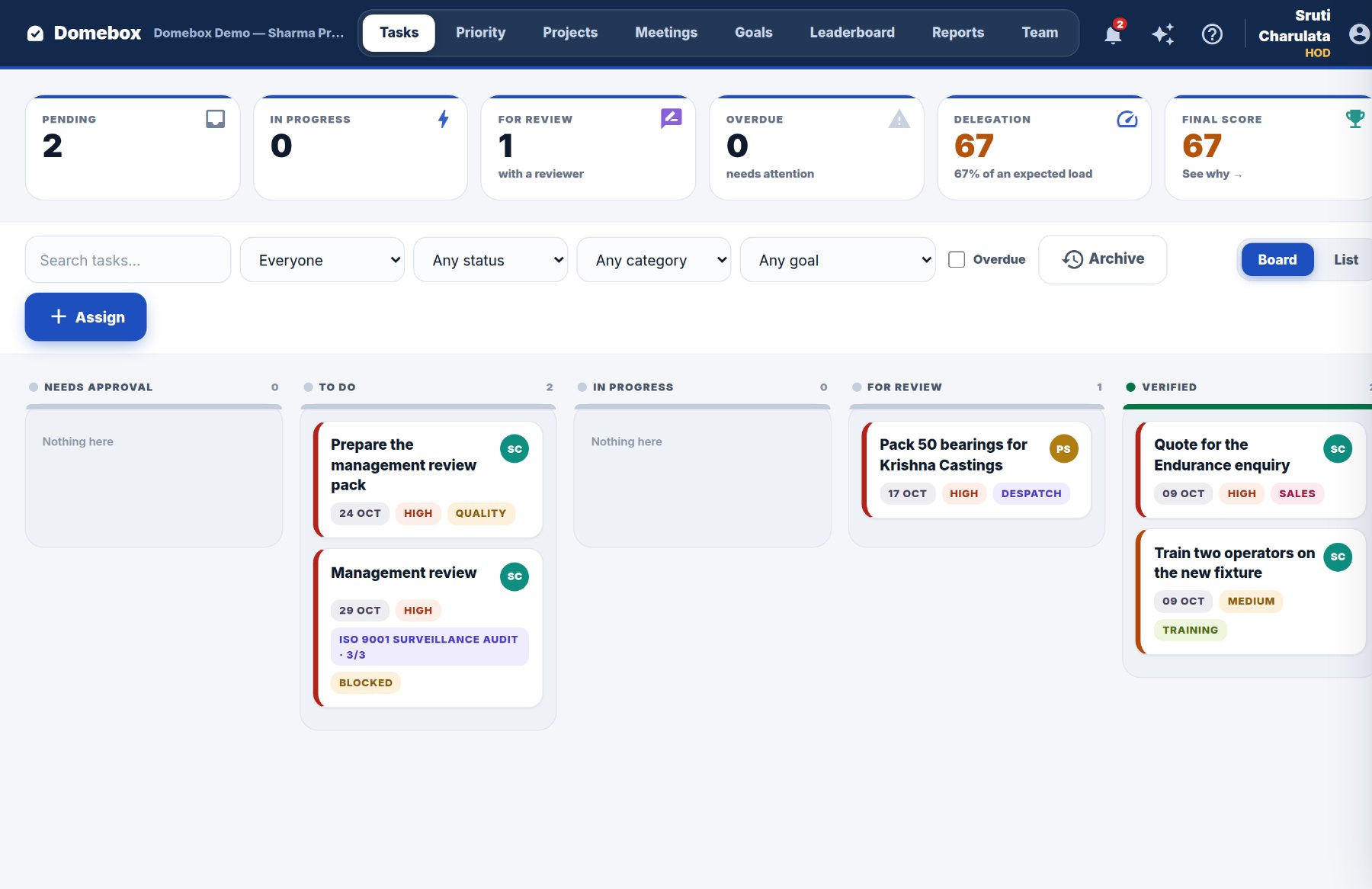Click the ISO 9001 Surveillance Audit tag
Viewport: 1372px width, 889px height.
pos(429,647)
